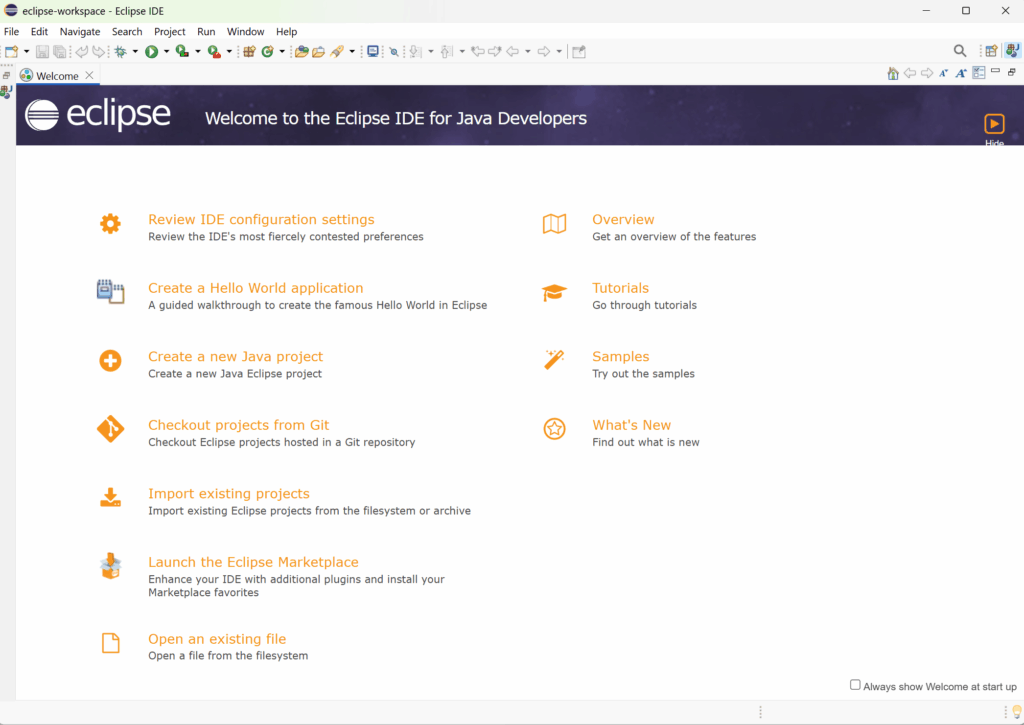Viewport: 1024px width, 725px height.
Task: Expand the External Tools dropdown arrow
Action: (x=229, y=52)
